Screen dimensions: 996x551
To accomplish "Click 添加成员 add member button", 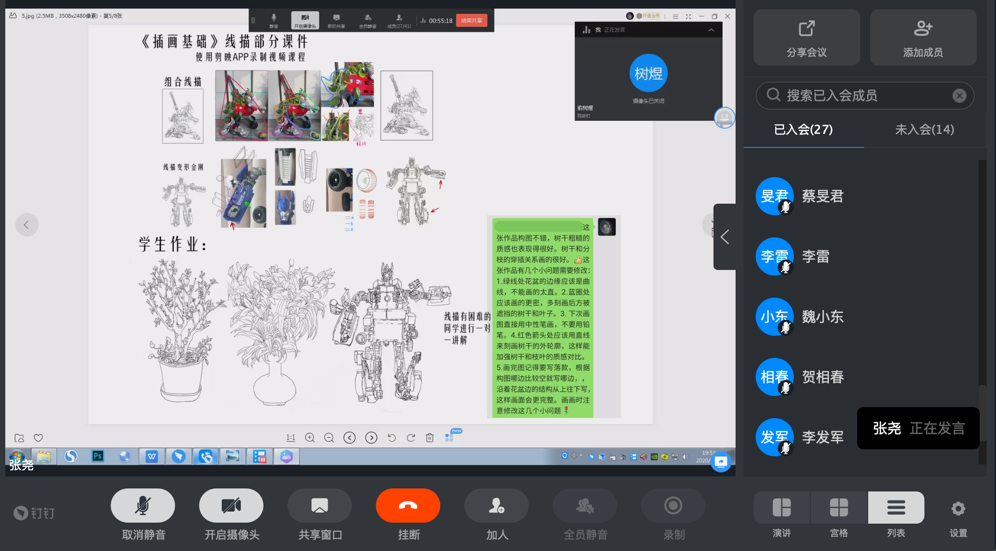I will (x=923, y=37).
